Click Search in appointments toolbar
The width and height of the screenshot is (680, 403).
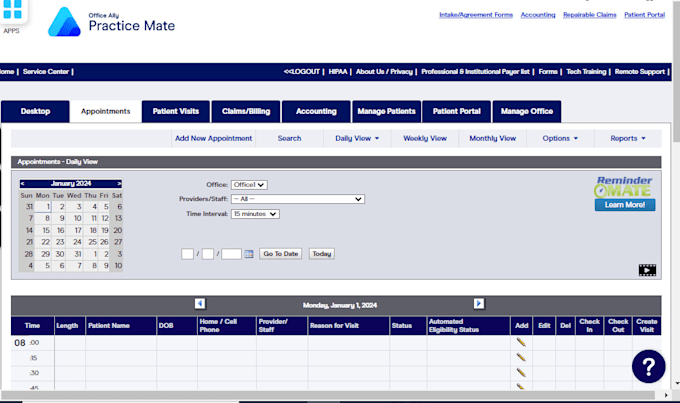[289, 138]
